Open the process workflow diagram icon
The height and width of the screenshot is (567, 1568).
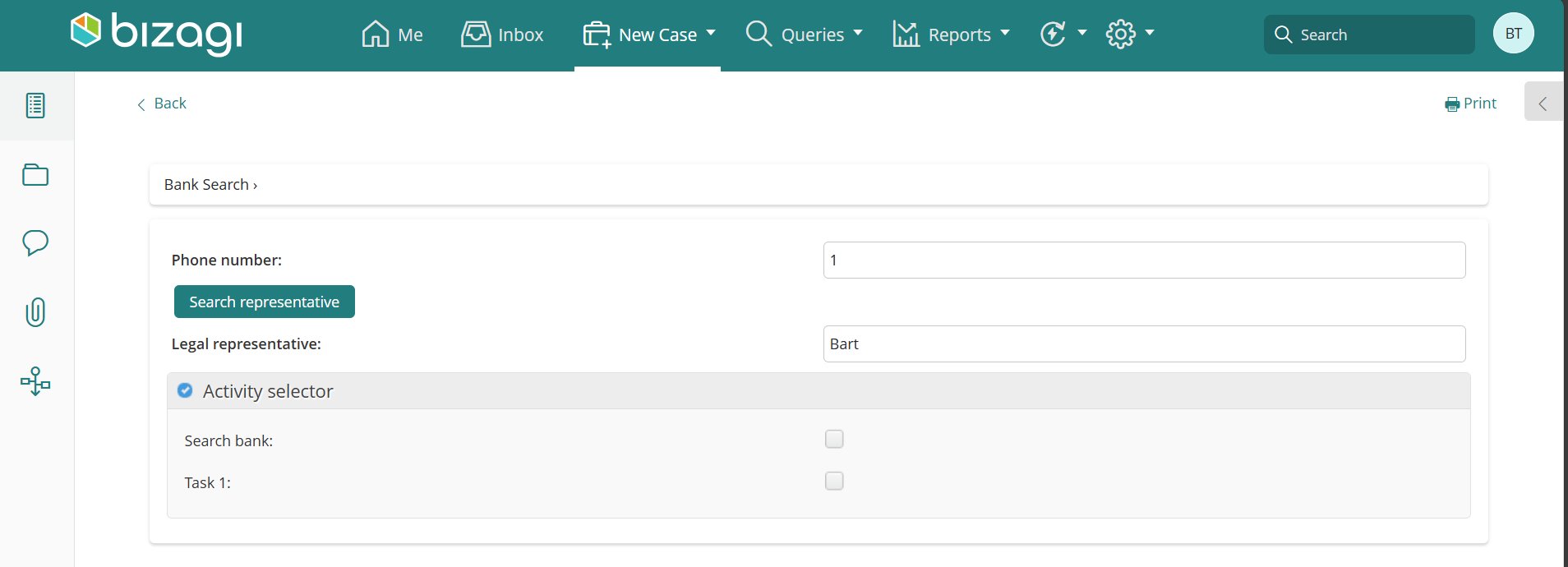point(35,381)
